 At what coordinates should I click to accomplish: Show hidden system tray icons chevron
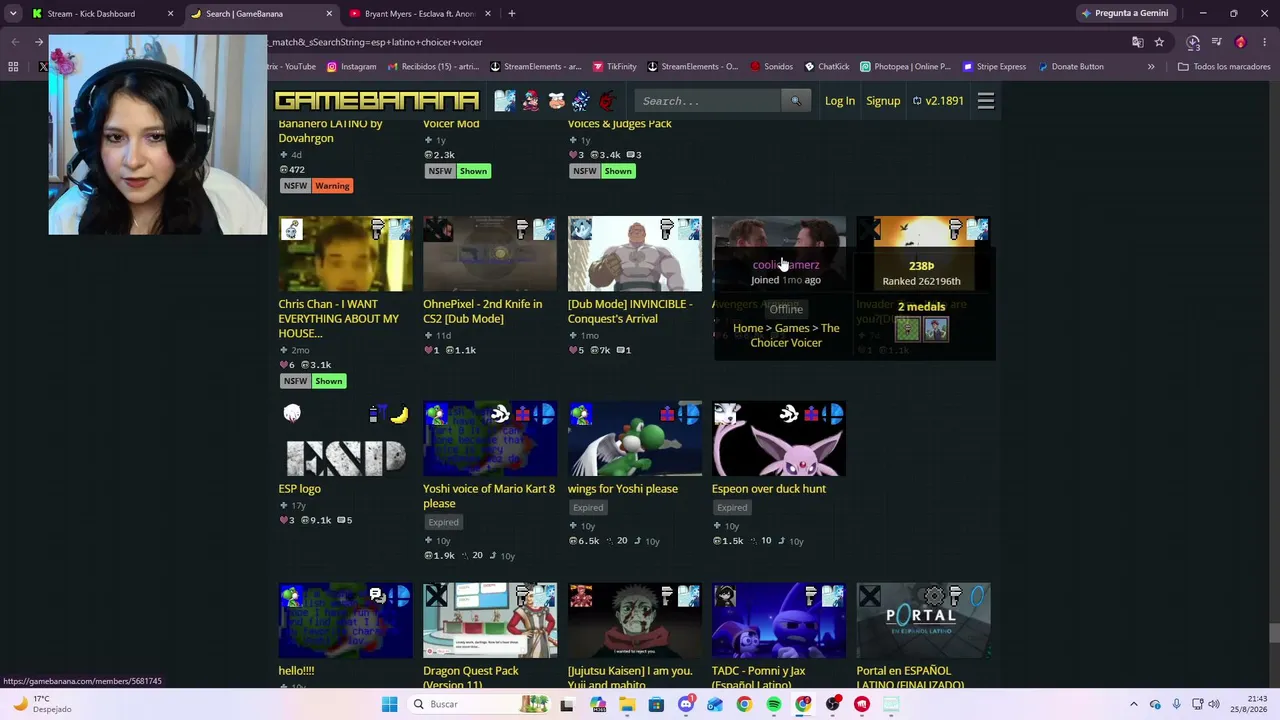(x=1133, y=704)
